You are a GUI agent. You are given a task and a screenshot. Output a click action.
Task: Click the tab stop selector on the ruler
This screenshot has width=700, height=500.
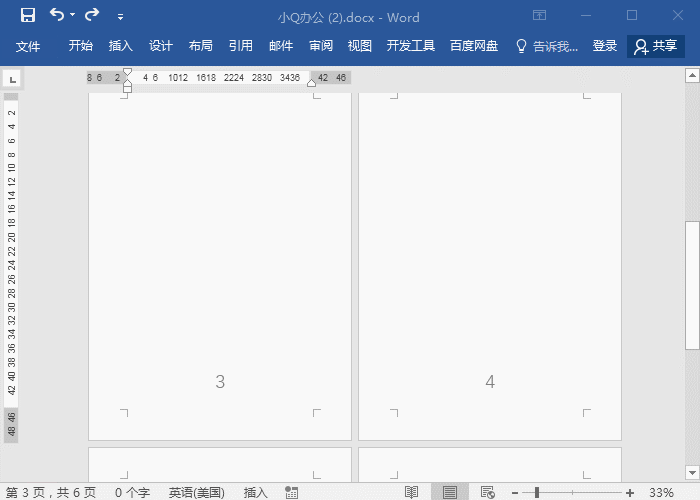point(12,80)
